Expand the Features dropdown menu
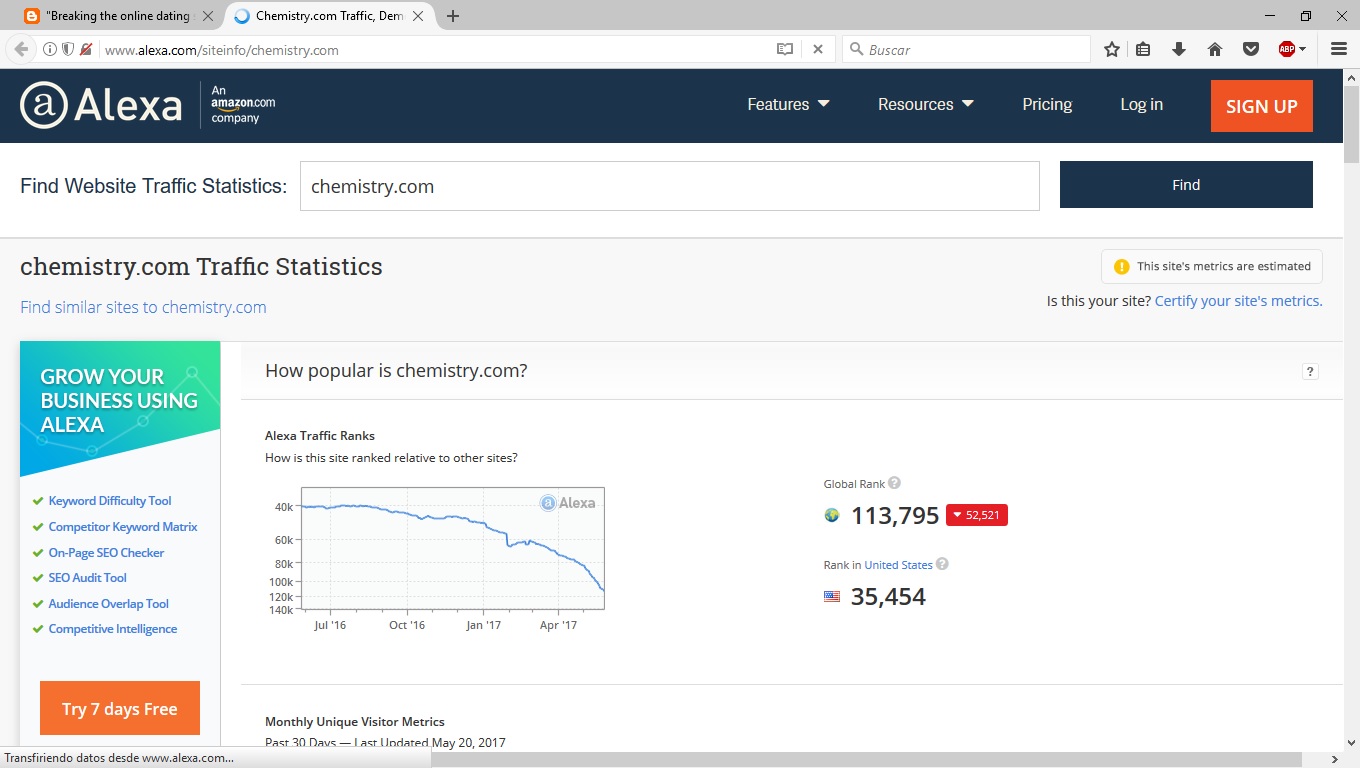This screenshot has width=1360, height=768. tap(788, 104)
